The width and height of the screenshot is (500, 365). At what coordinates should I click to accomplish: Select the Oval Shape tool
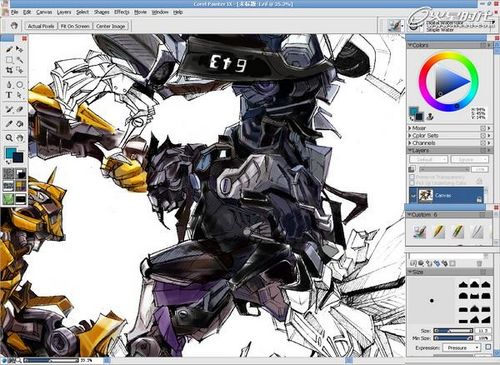pyautogui.click(x=20, y=85)
